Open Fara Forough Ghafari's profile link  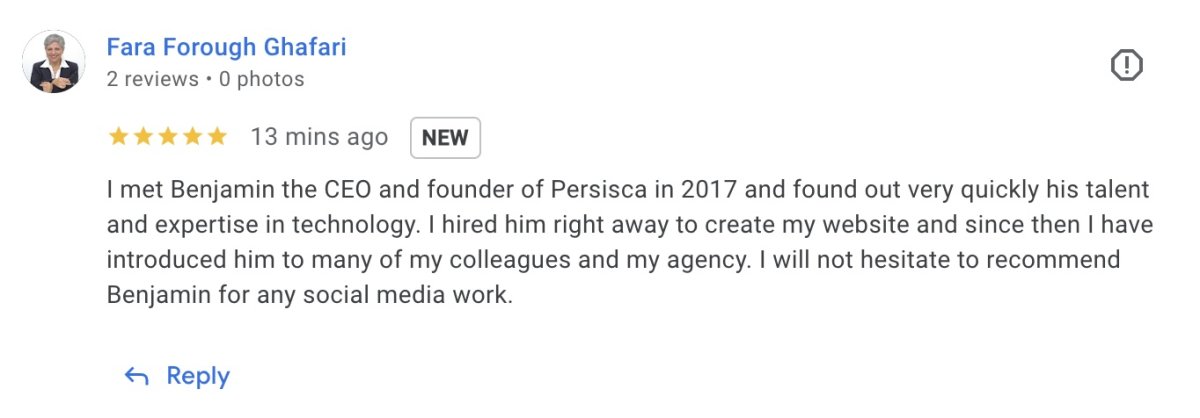[227, 47]
